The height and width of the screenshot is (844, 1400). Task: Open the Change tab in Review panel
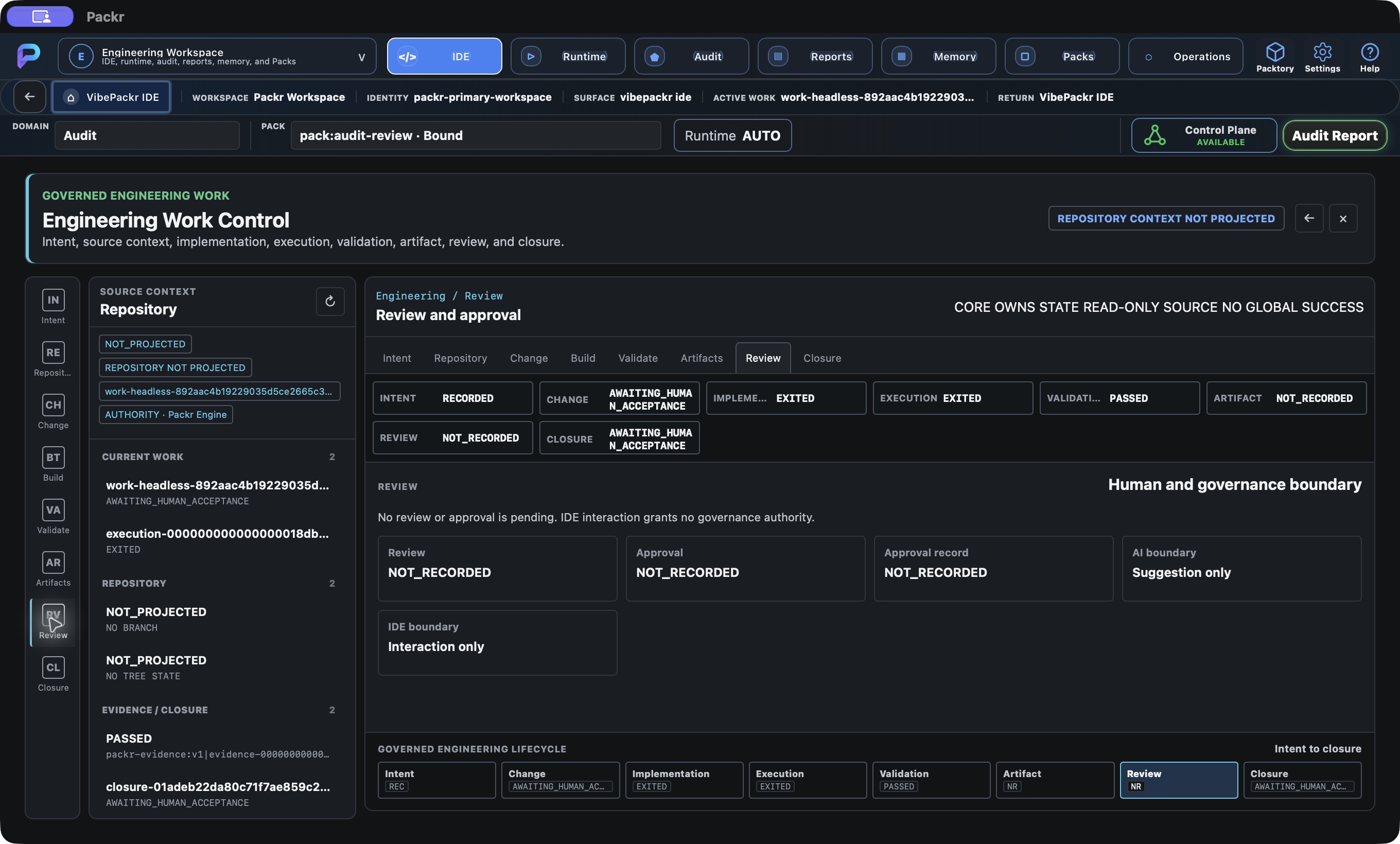click(x=529, y=358)
